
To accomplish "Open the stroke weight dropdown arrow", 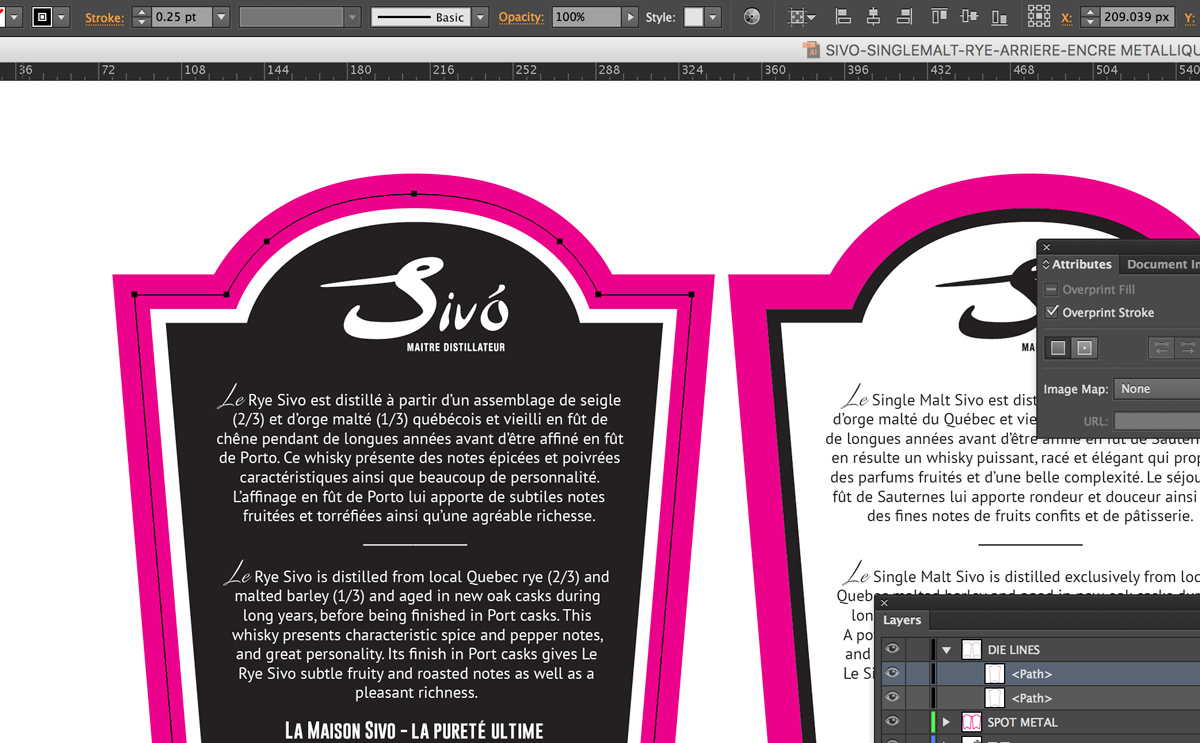I will 221,17.
